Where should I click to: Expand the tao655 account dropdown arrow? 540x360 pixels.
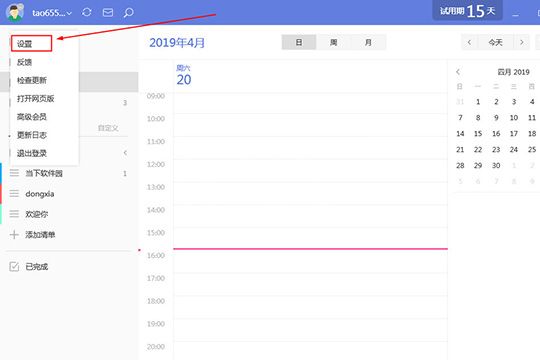click(x=70, y=13)
